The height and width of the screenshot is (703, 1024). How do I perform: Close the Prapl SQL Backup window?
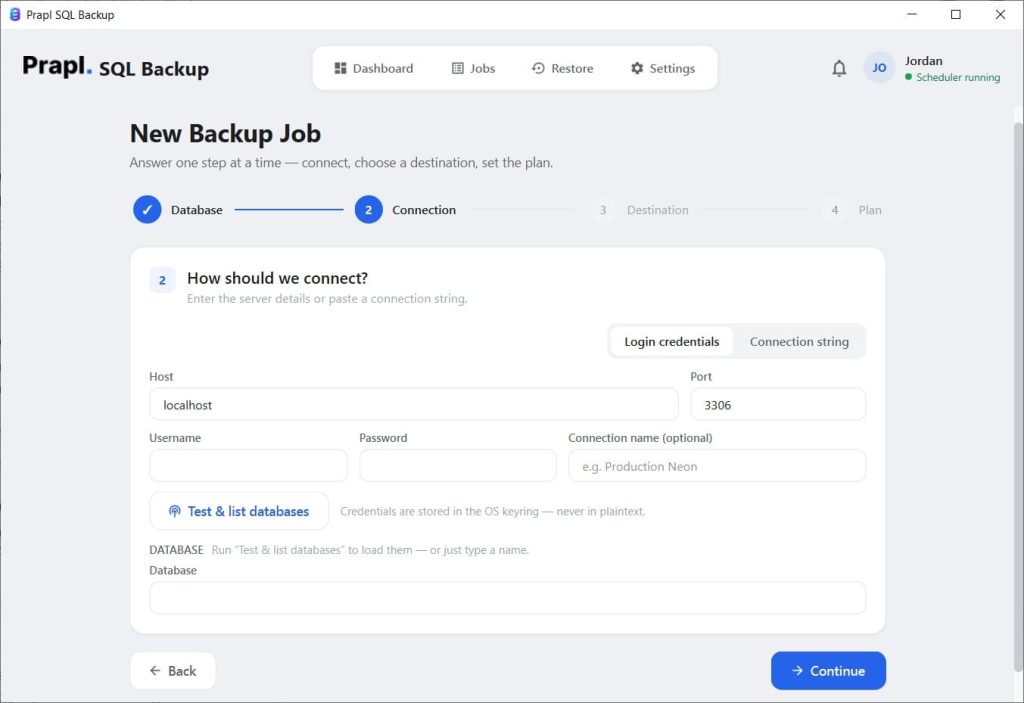click(1000, 14)
